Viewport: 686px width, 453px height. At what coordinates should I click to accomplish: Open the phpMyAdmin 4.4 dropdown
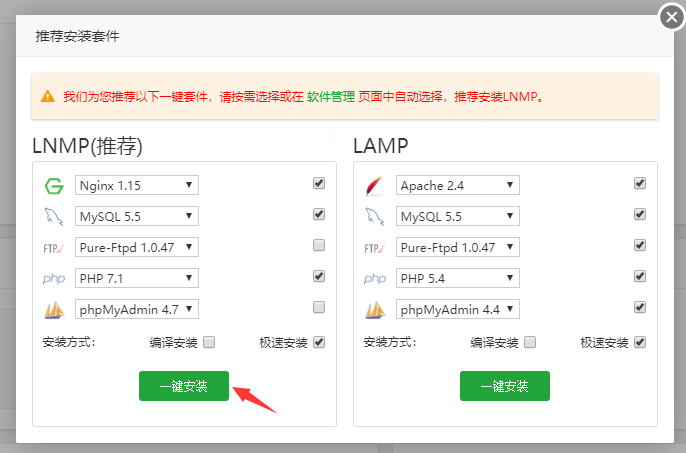458,309
